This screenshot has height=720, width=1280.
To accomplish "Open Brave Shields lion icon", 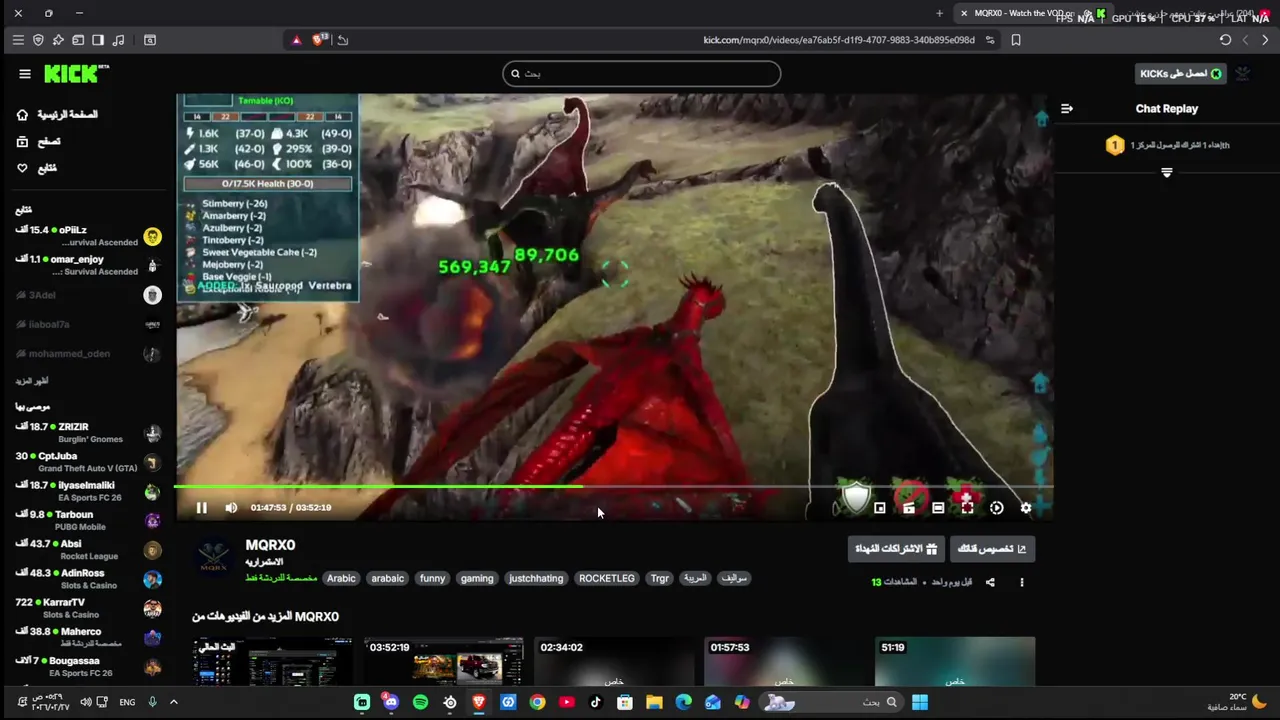I will (x=319, y=40).
